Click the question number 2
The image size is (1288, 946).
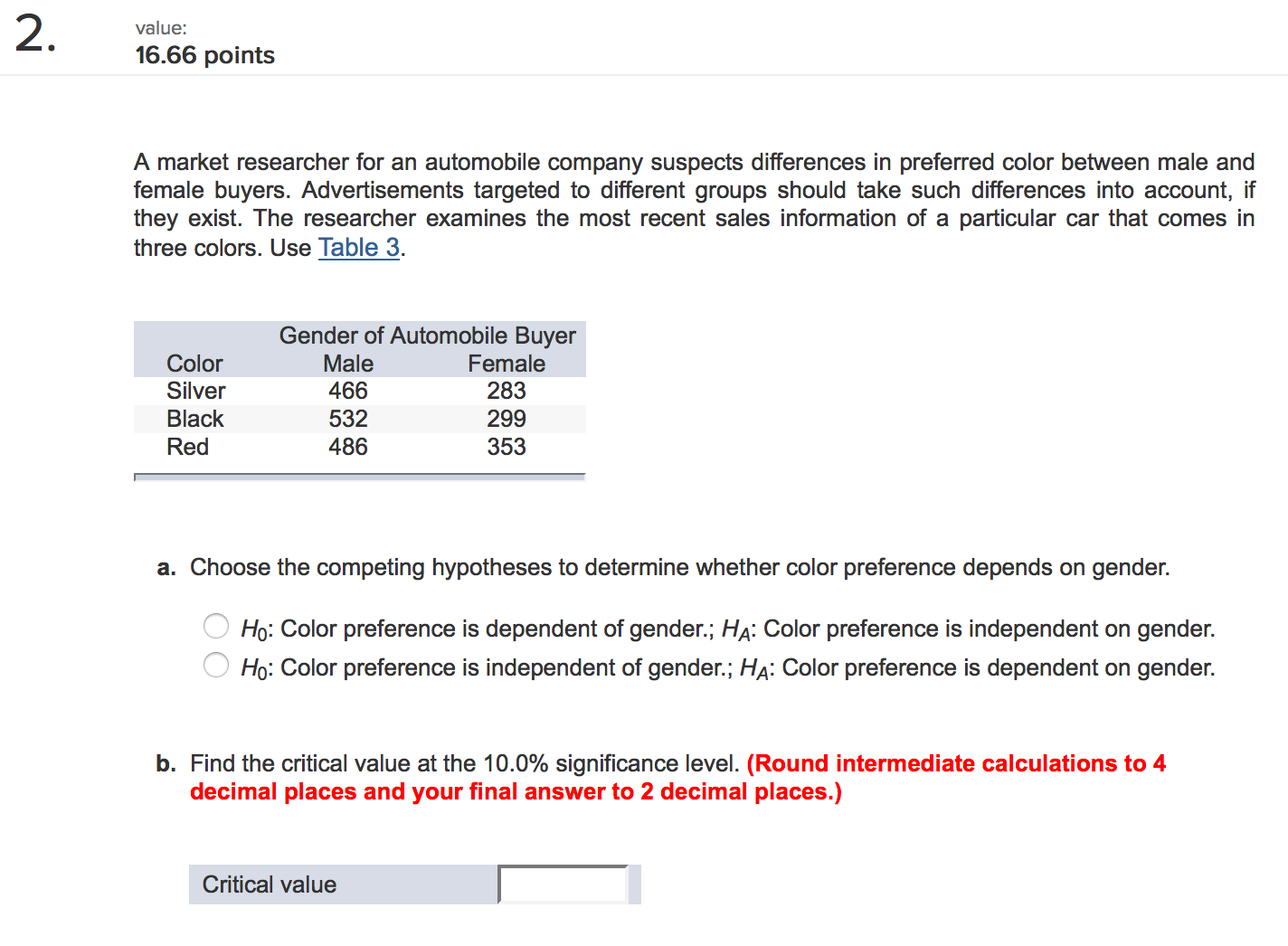tap(36, 34)
